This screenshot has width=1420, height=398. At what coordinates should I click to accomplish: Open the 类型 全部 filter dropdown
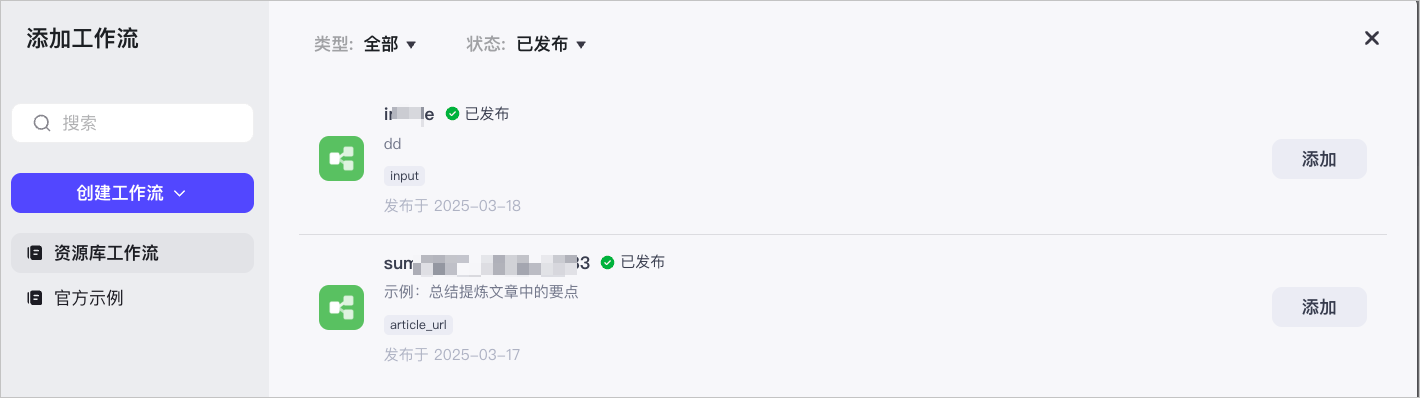click(x=389, y=44)
